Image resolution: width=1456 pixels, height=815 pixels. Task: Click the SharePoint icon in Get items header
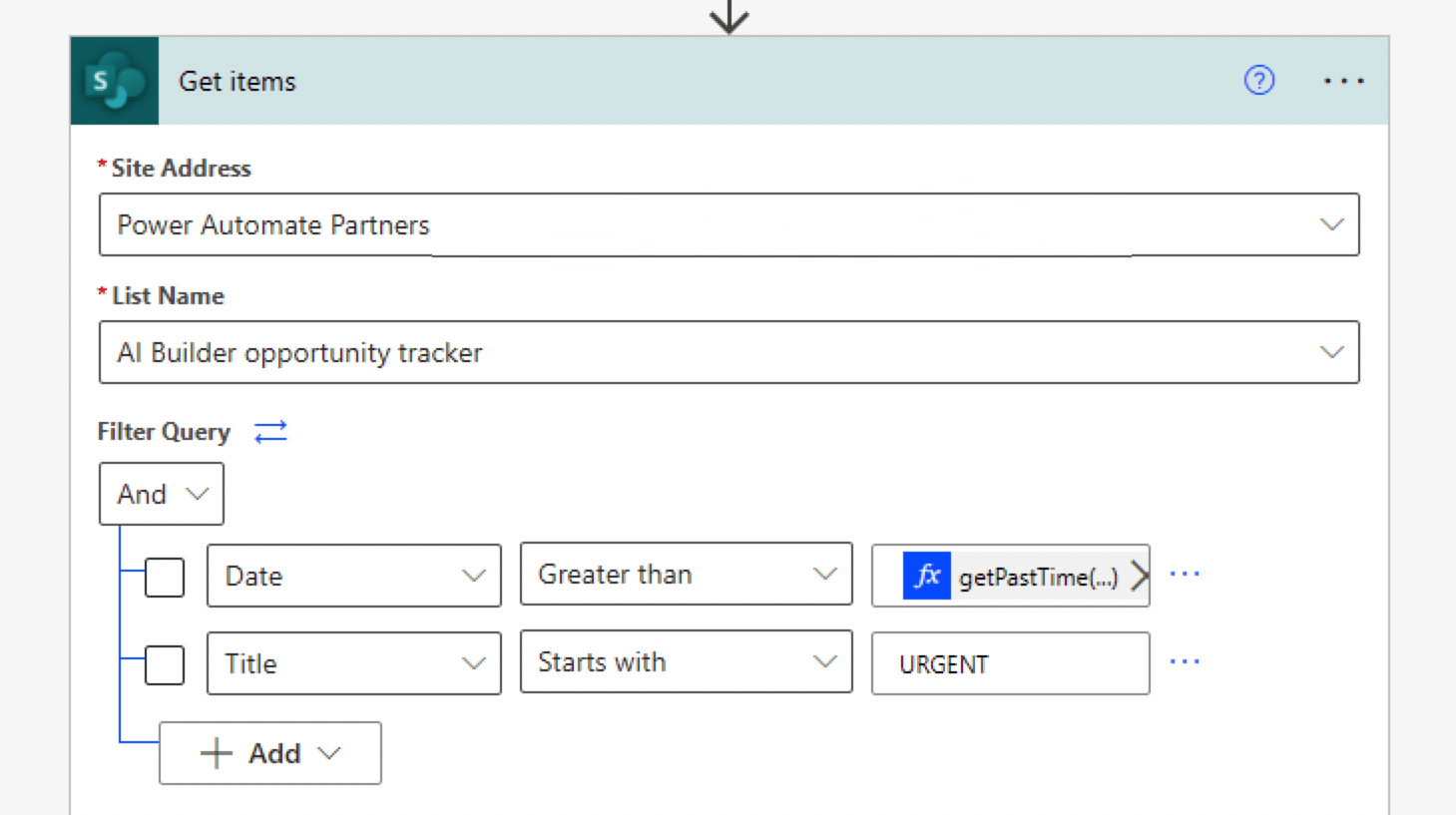pos(115,81)
